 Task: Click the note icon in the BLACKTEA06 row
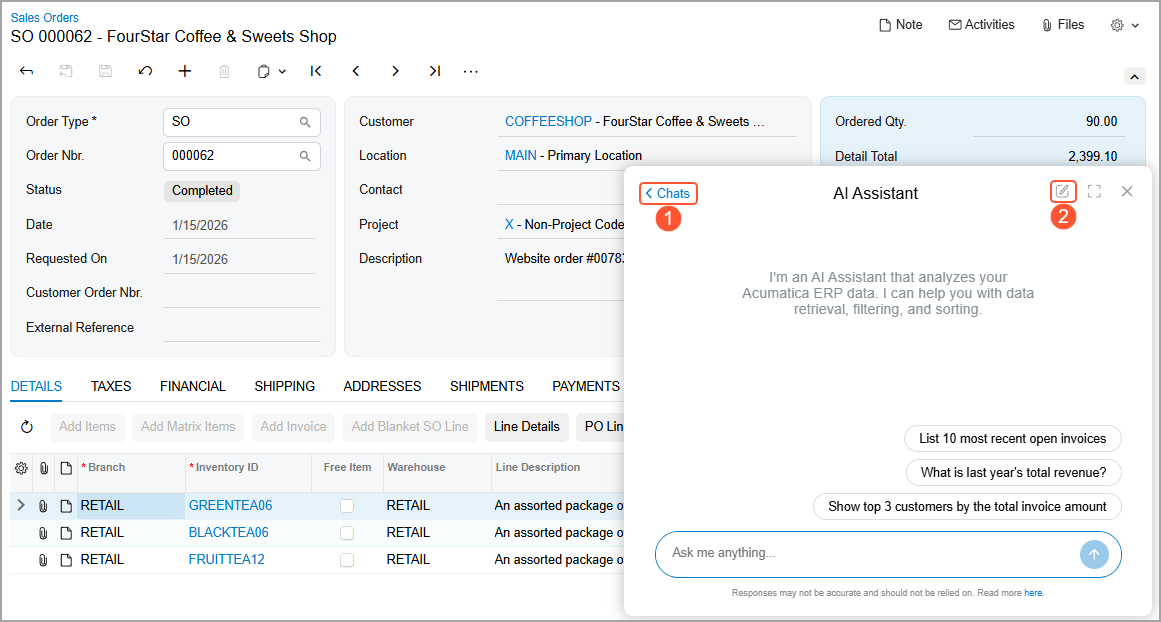[66, 533]
